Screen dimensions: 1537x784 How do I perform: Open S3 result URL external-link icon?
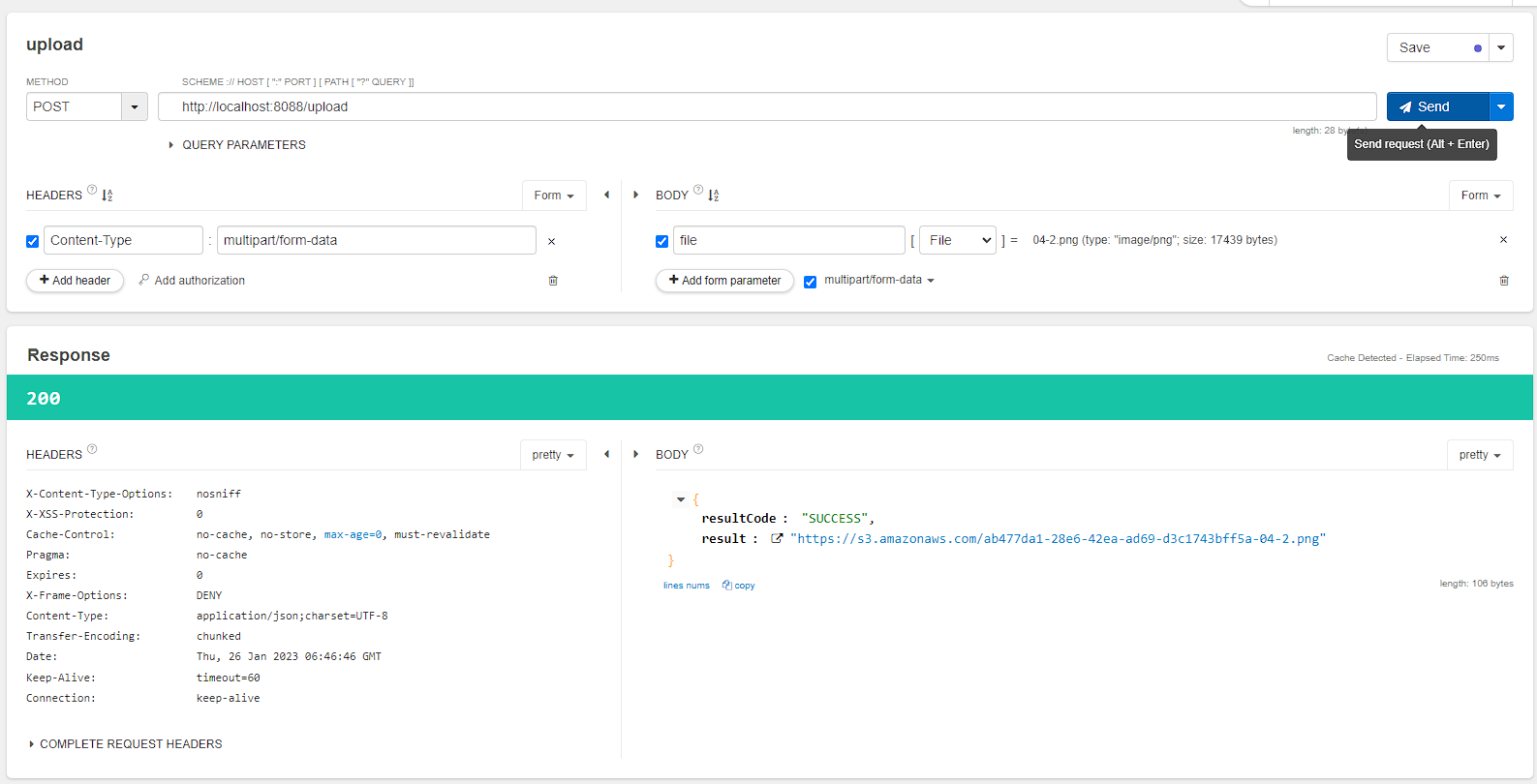pos(777,538)
